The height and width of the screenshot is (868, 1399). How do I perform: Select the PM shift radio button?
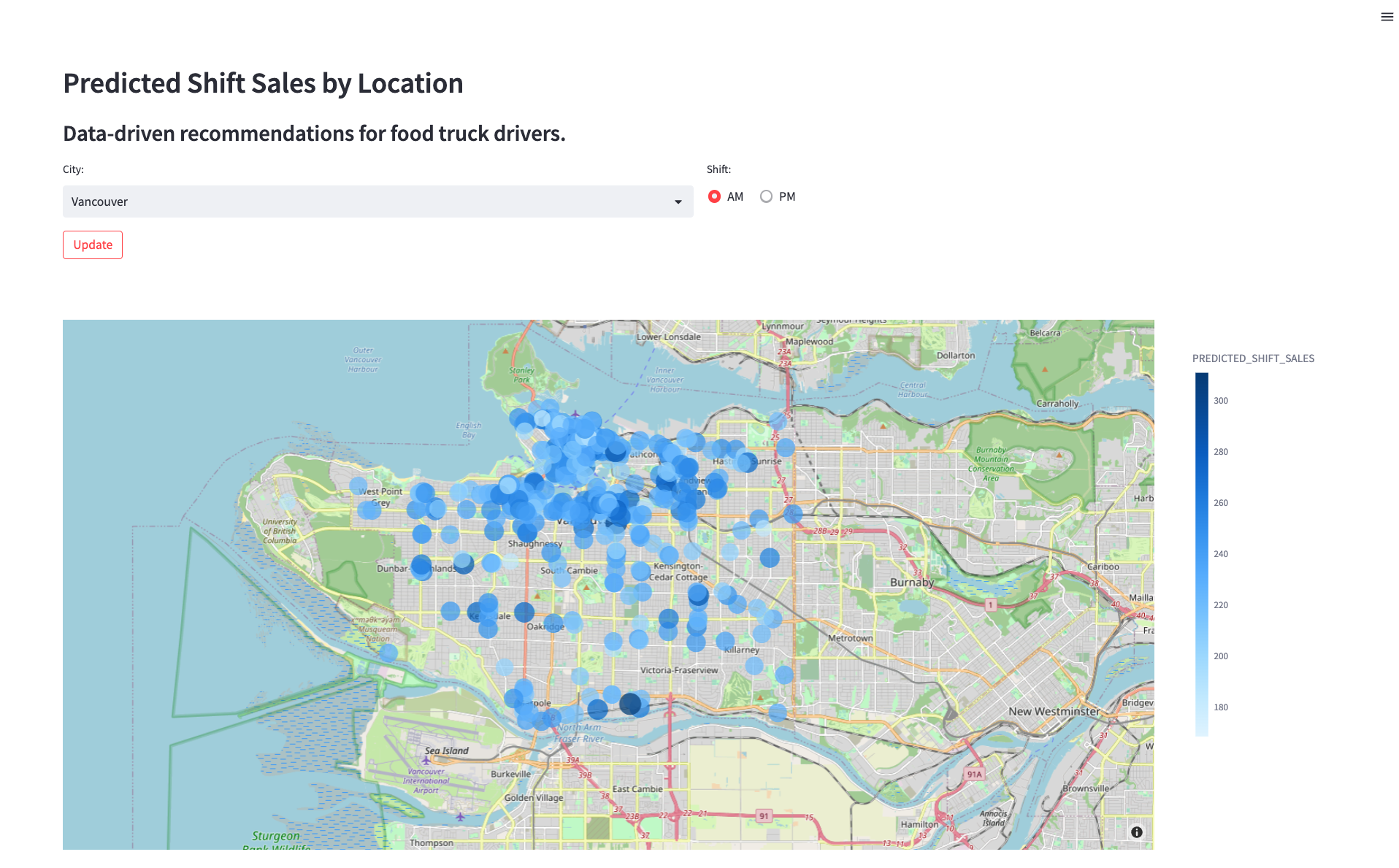click(x=766, y=196)
